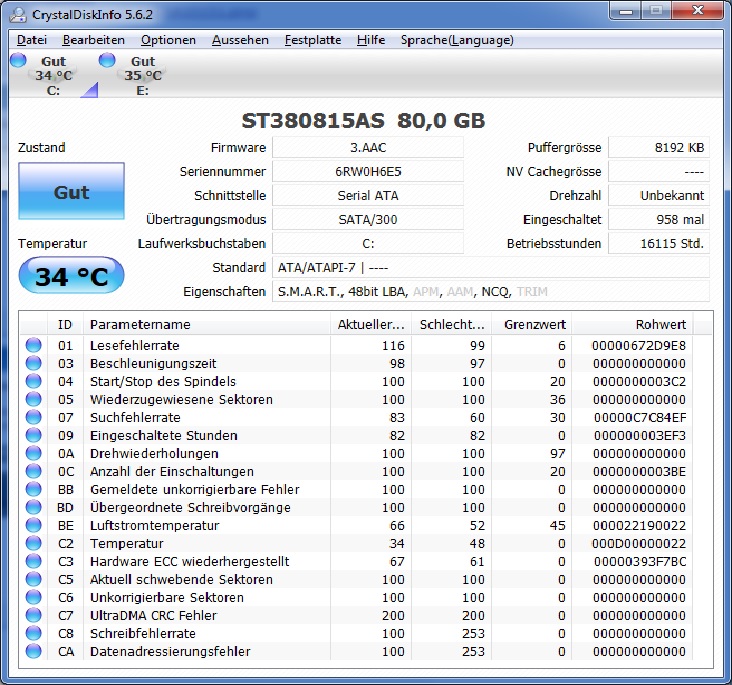Click status orb for Gemeldete unkorrigierbare Fehler
The image size is (732, 685).
coord(33,489)
